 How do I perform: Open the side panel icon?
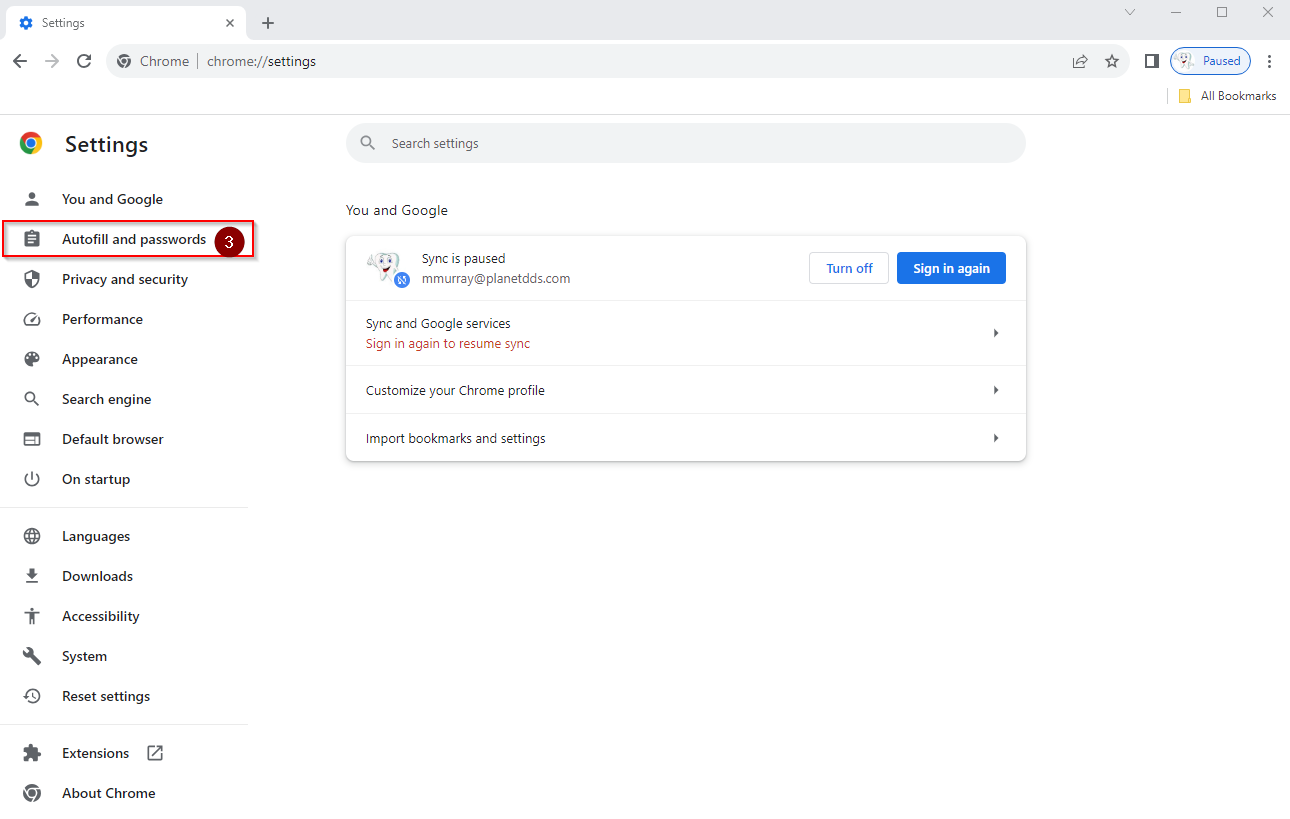(x=1151, y=61)
